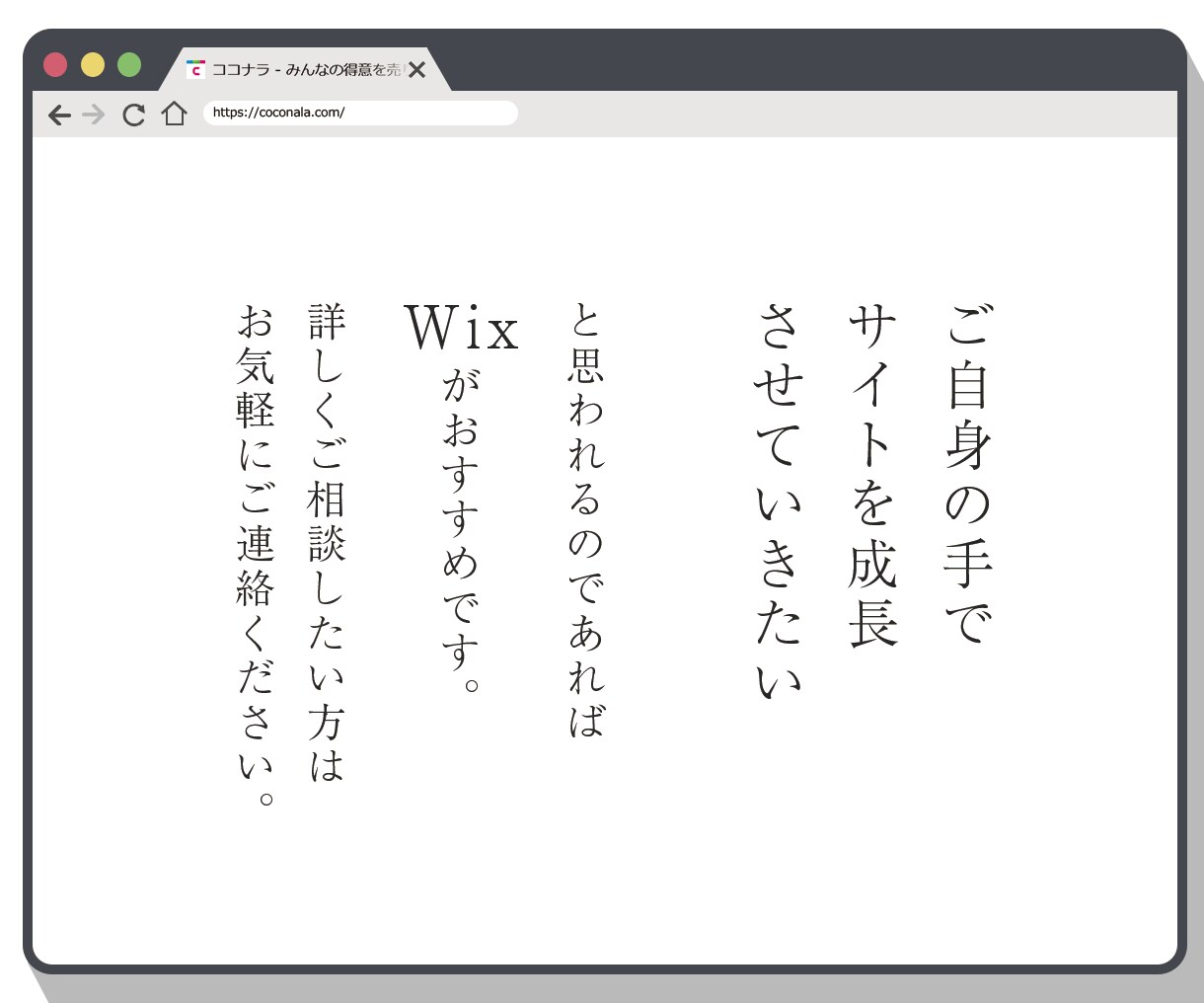Select the ココナラ browser tab
Screen dimensions: 1204x1003
click(x=306, y=69)
